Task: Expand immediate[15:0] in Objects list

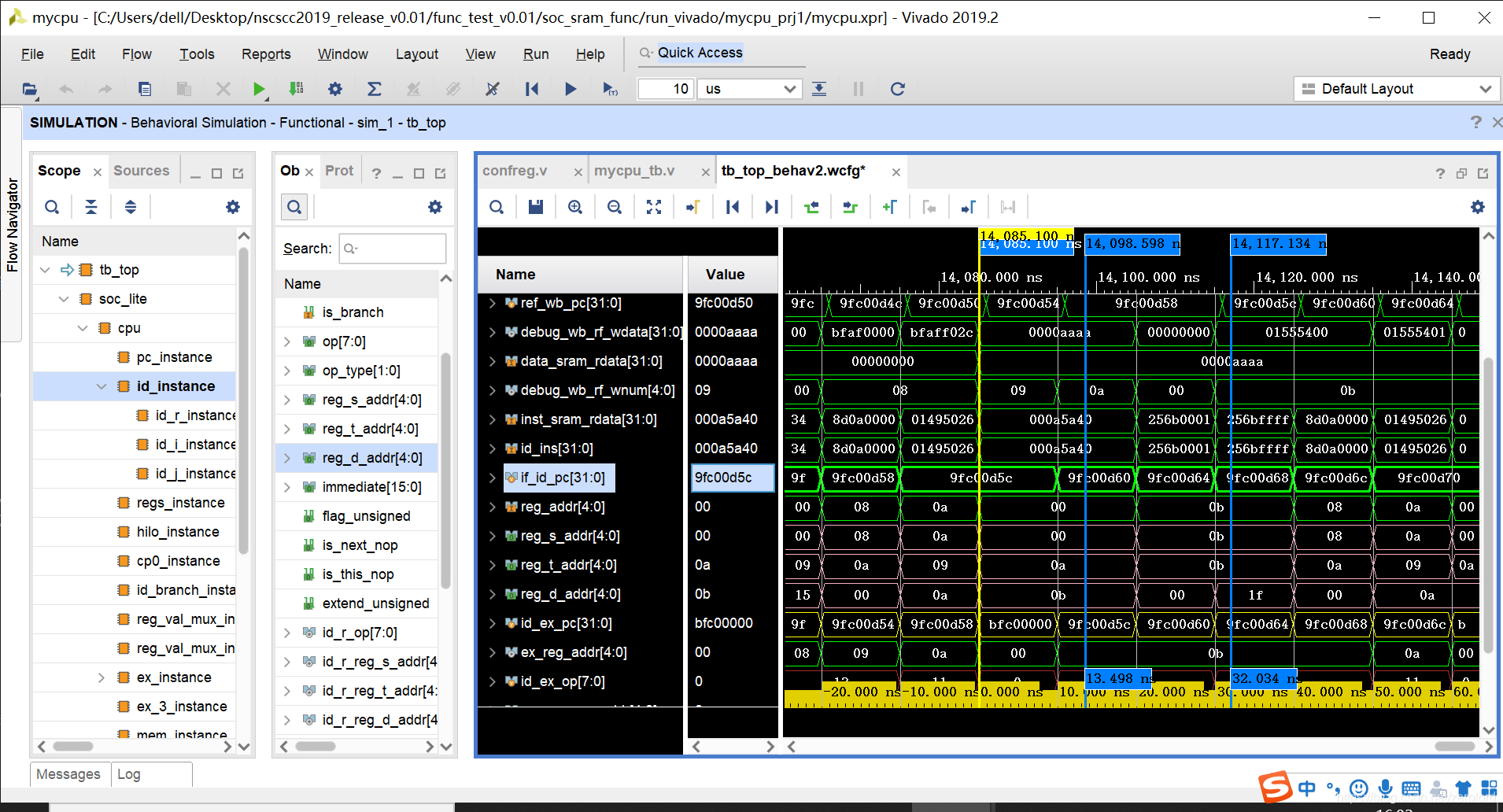Action: (287, 487)
